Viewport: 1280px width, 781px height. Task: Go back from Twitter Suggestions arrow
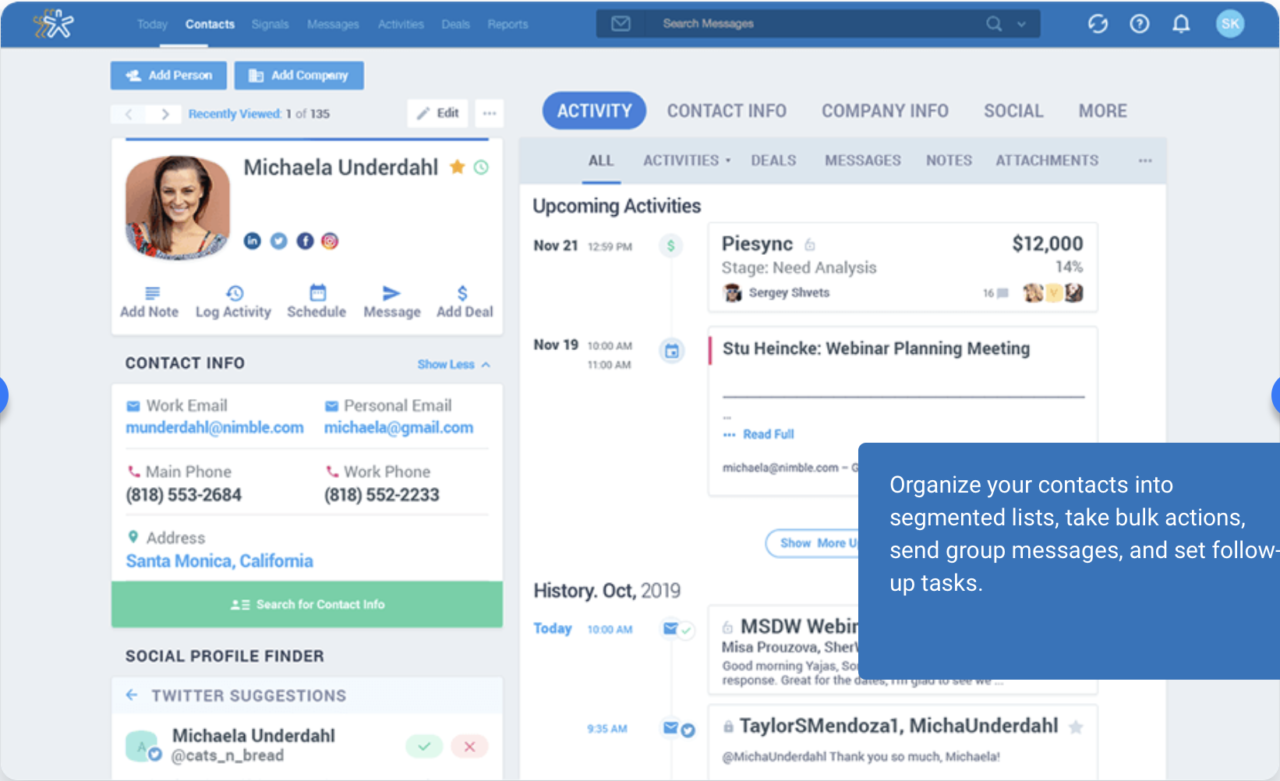click(x=132, y=695)
